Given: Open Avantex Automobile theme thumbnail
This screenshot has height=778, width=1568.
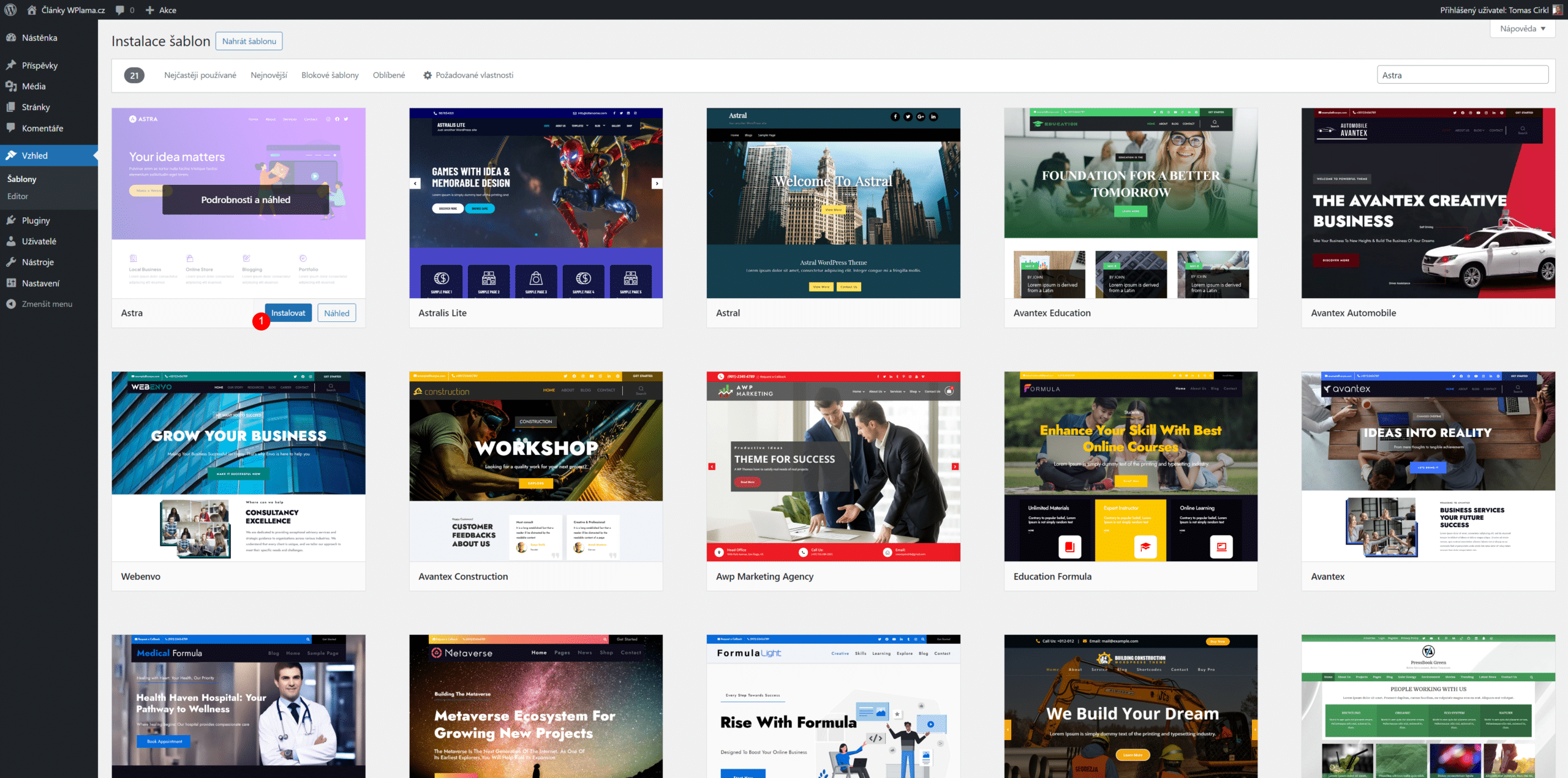Looking at the screenshot, I should [1428, 203].
